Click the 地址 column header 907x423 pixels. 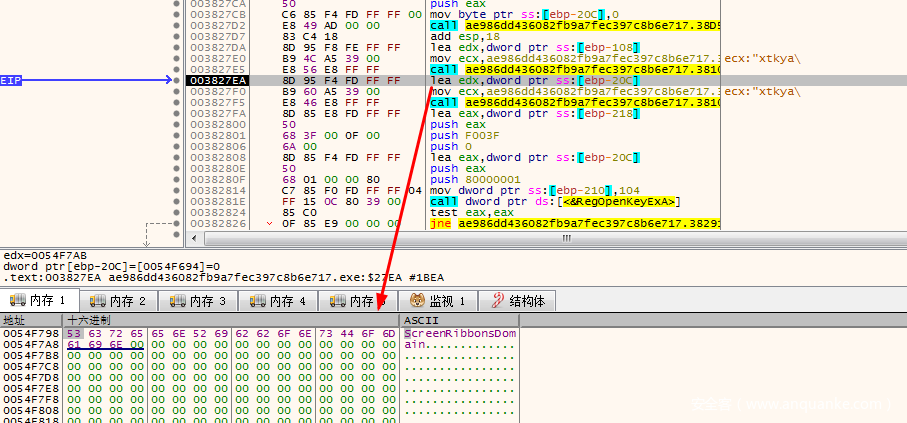(x=17, y=320)
